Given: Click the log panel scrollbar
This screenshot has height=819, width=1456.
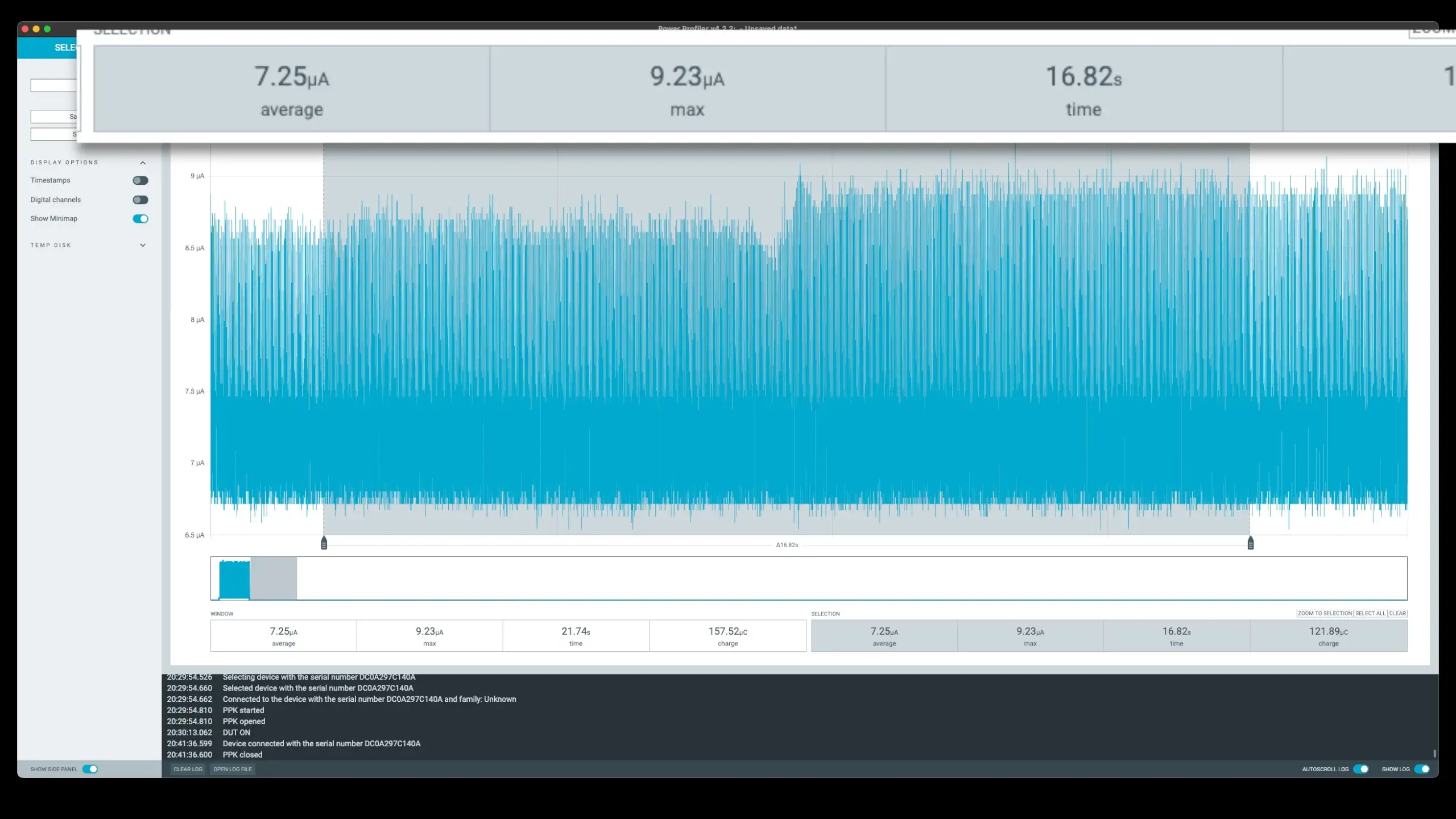Looking at the screenshot, I should [1434, 754].
